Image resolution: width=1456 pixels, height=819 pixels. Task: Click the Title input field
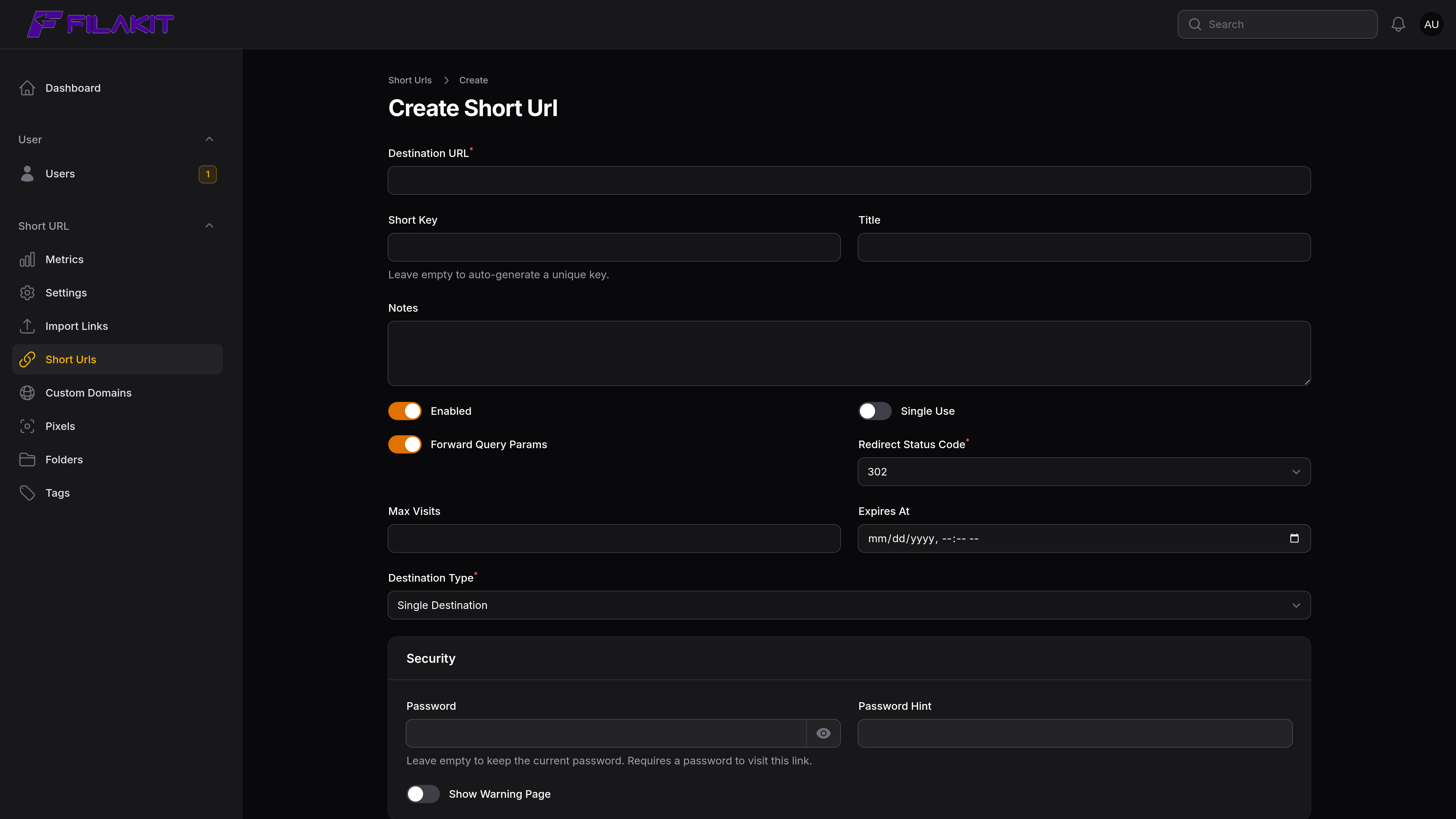pyautogui.click(x=1084, y=247)
